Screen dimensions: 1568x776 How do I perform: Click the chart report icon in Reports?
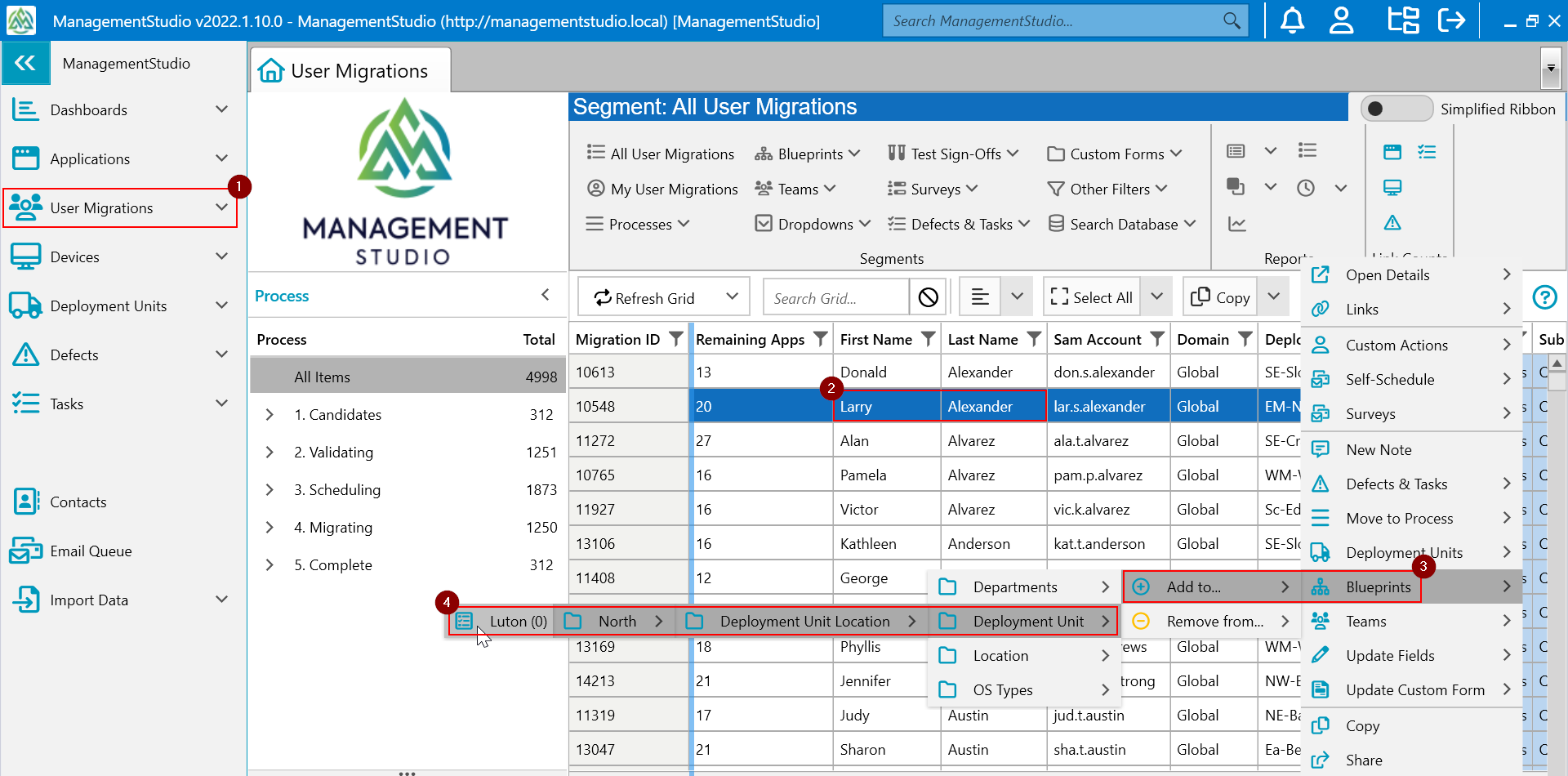(x=1236, y=224)
